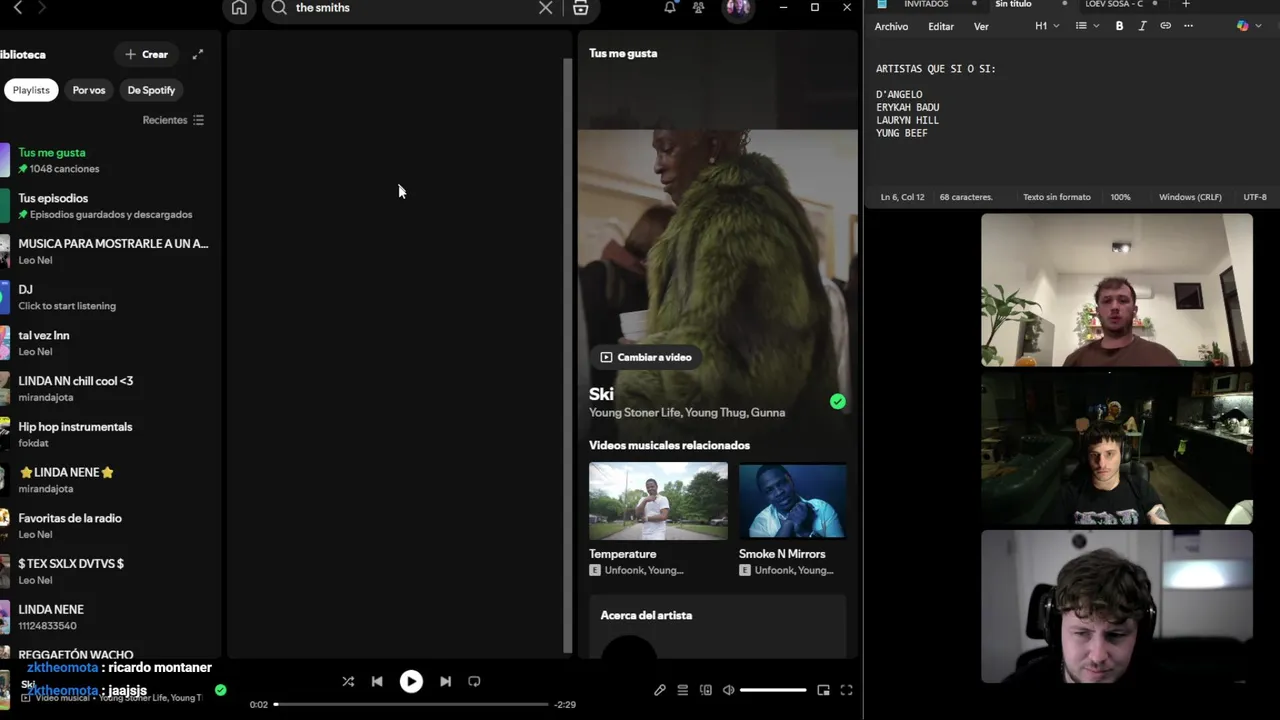Insert a link in Notepad

[x=1165, y=26]
